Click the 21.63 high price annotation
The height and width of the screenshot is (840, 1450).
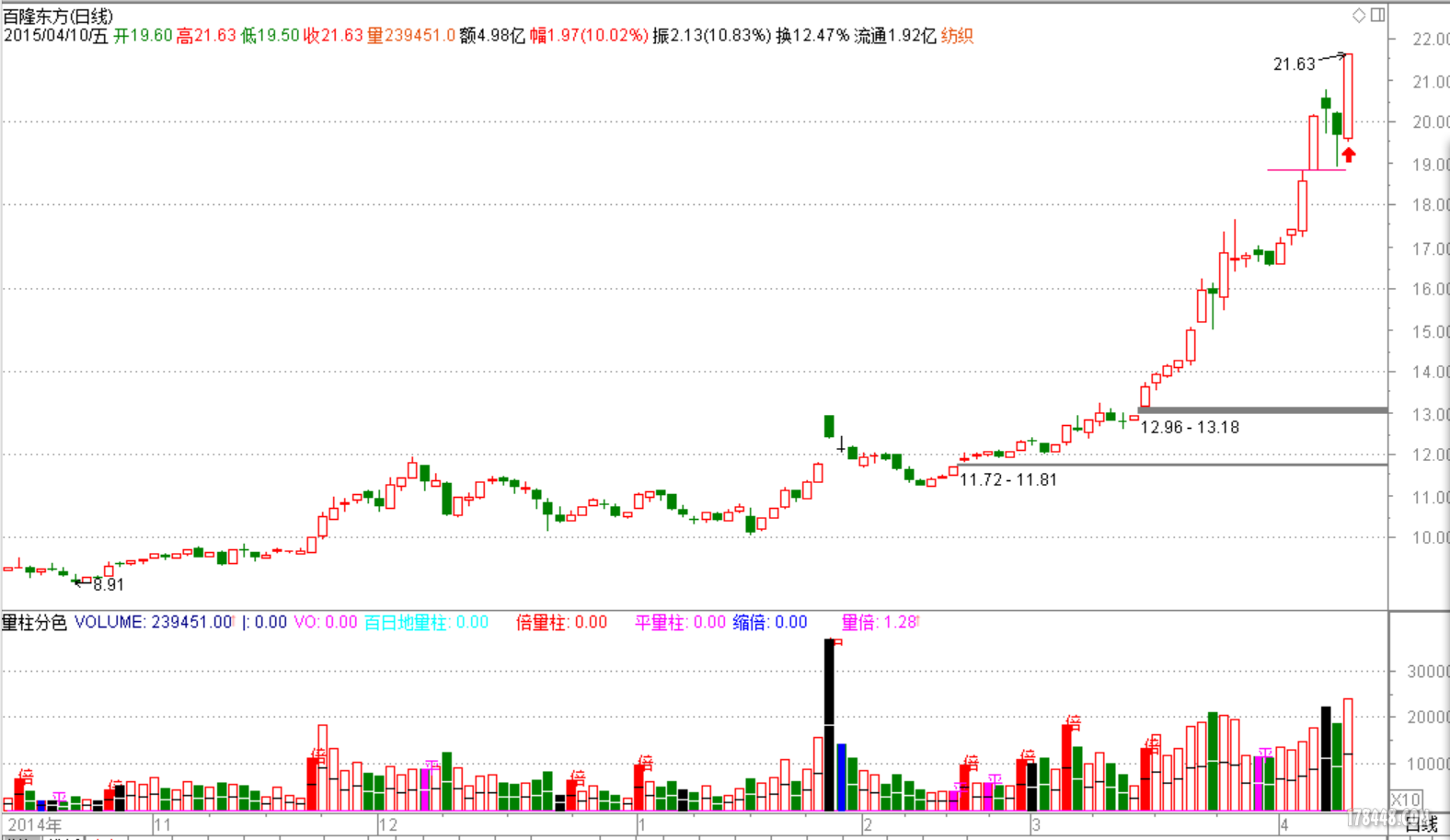(1294, 64)
